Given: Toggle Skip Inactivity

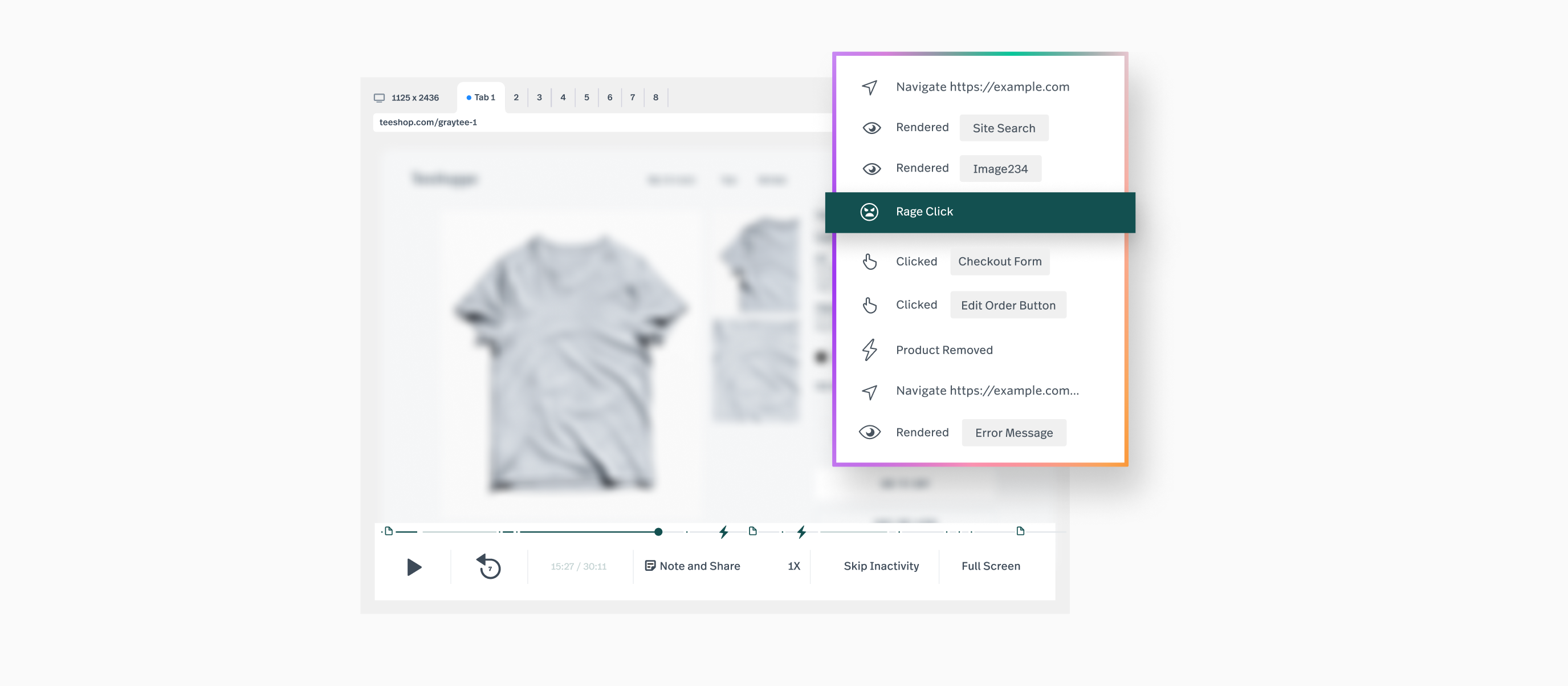Looking at the screenshot, I should point(881,566).
